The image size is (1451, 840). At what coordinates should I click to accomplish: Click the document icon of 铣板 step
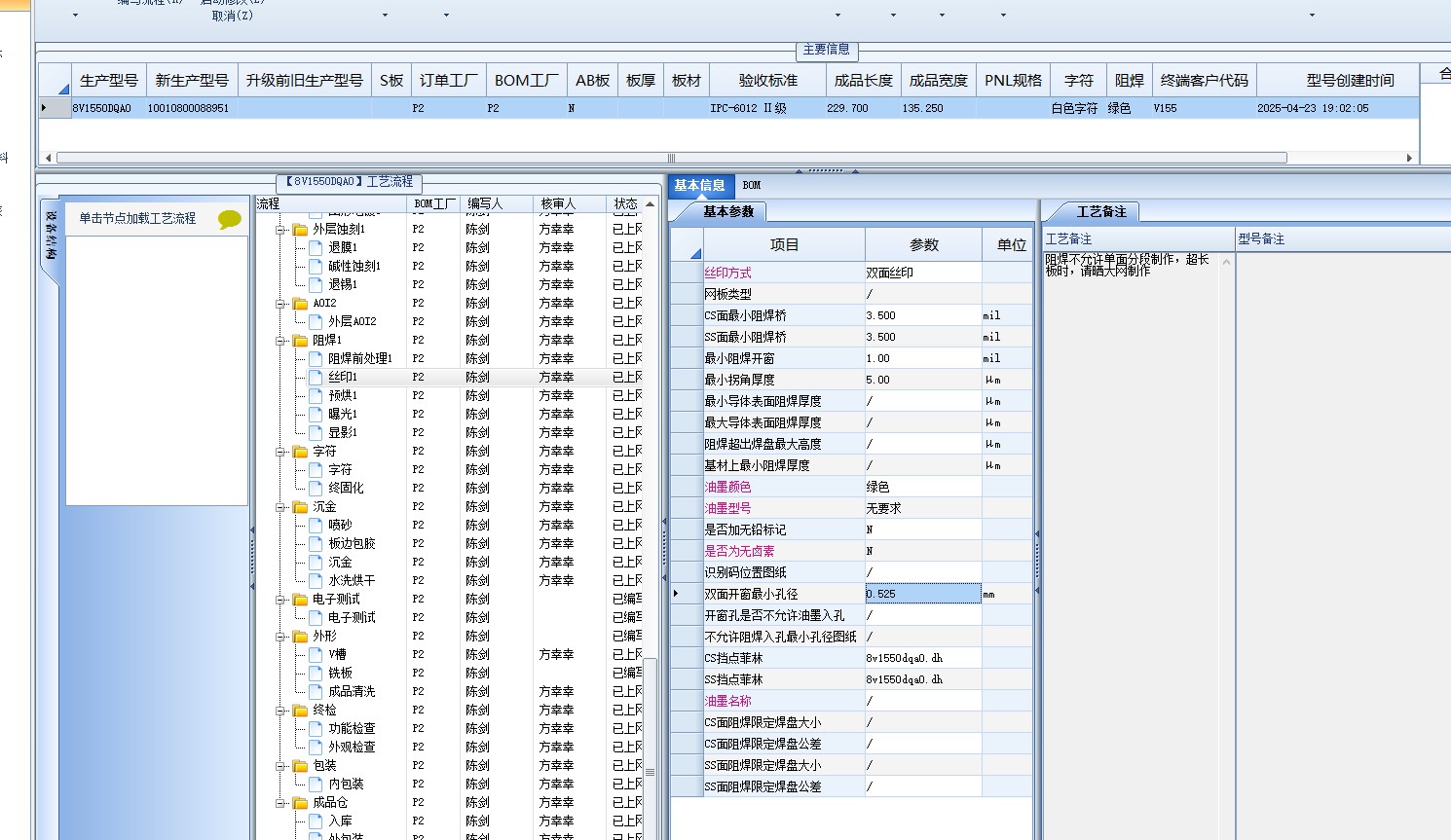316,673
